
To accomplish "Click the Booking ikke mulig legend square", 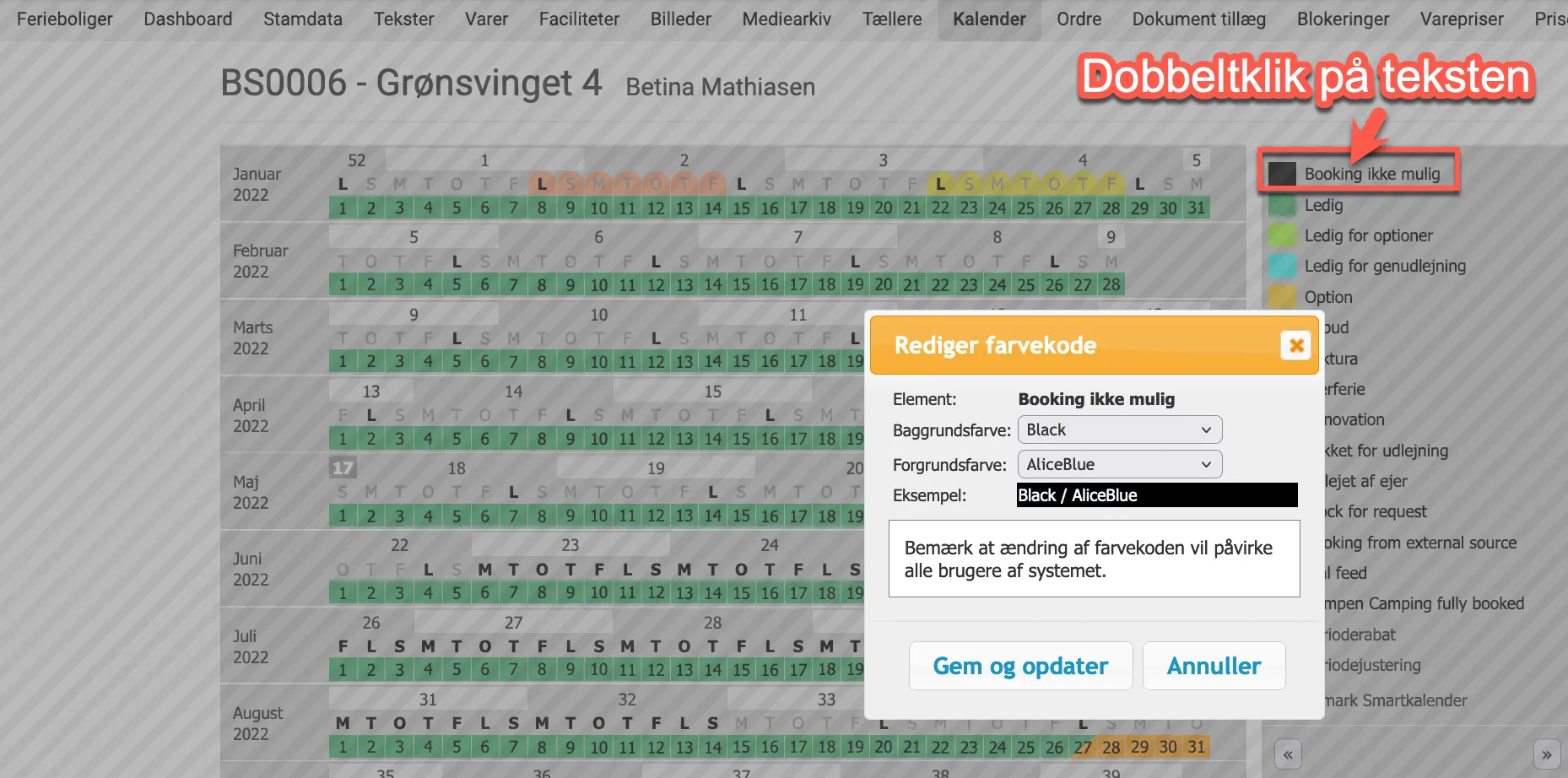I will [x=1281, y=173].
